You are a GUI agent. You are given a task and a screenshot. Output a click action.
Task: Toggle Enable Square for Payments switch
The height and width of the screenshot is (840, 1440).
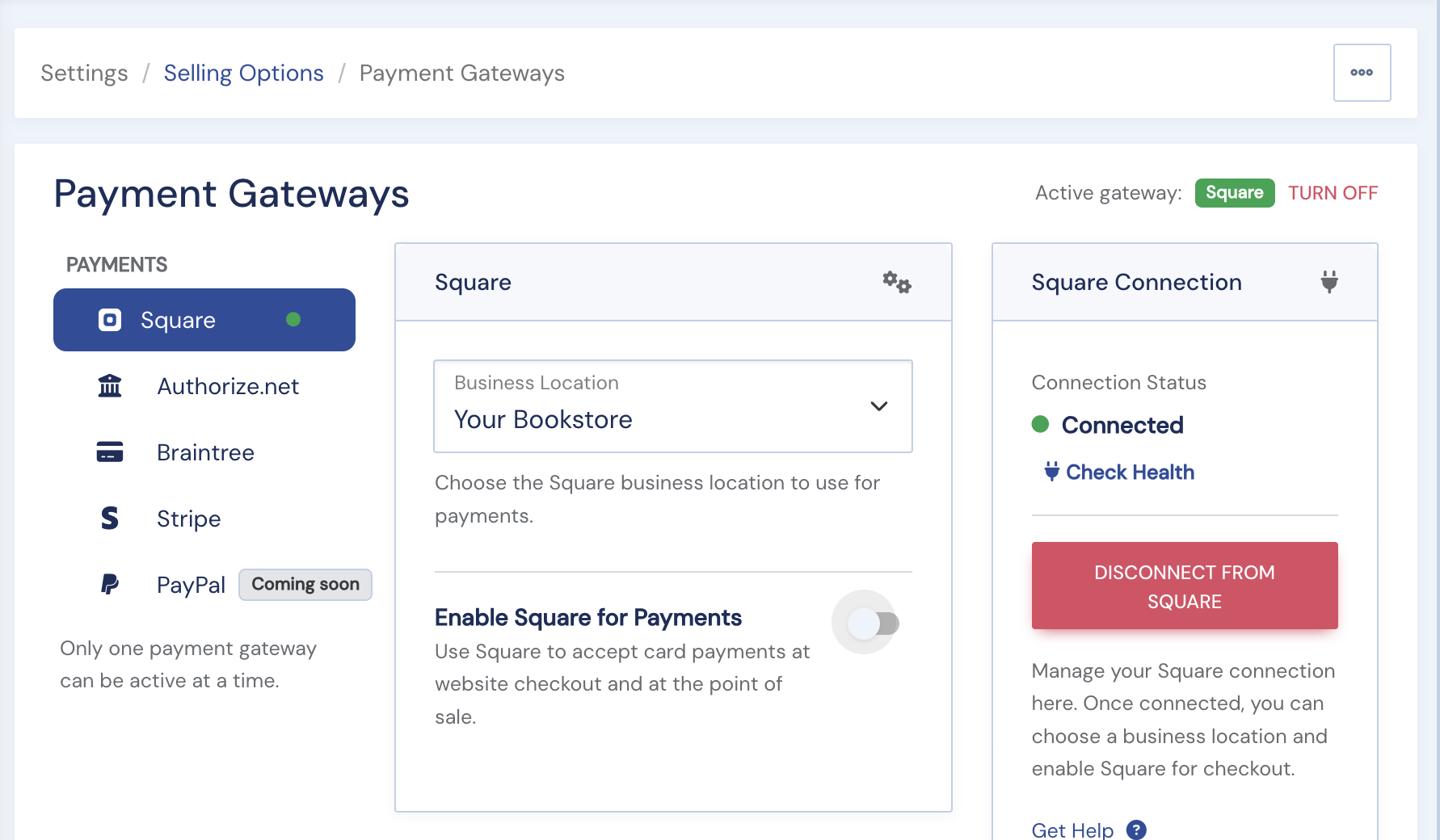pos(873,623)
